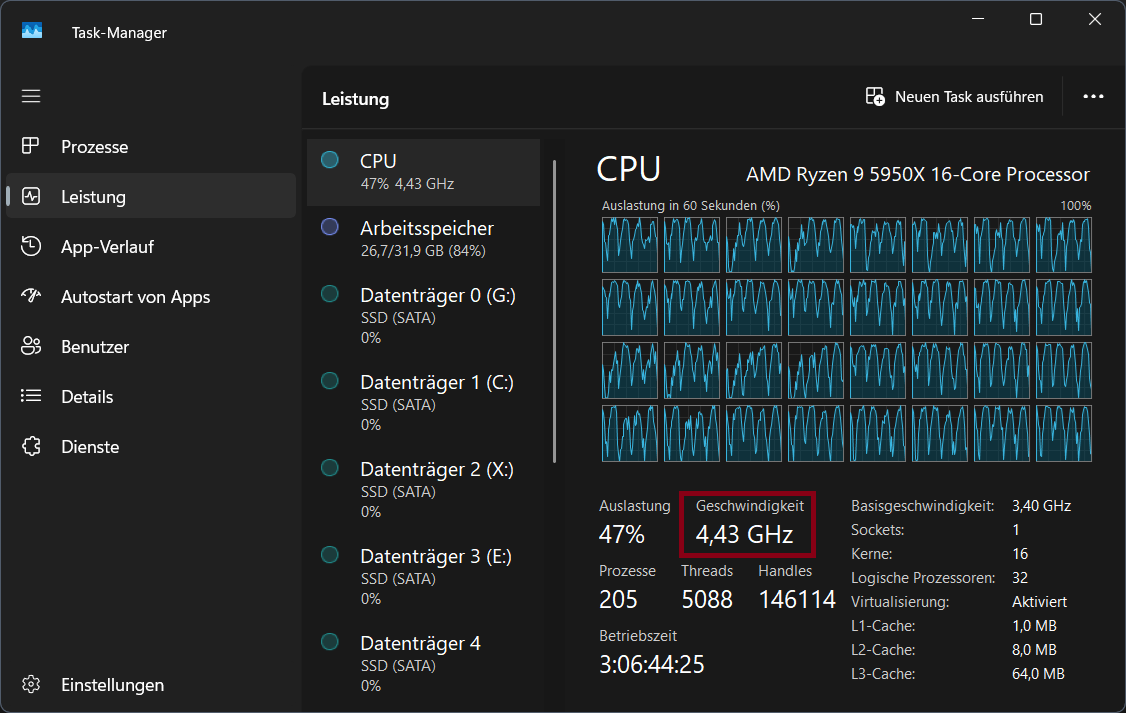Click the Autostart von Apps gauge icon

[31, 297]
